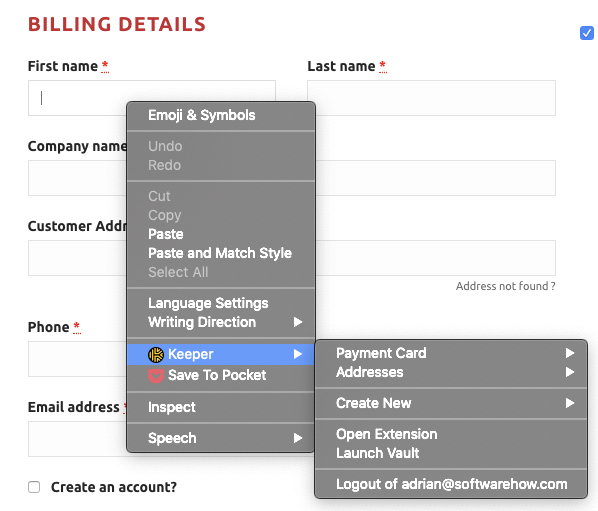Uncheck the blue checkbox at top right

[587, 33]
